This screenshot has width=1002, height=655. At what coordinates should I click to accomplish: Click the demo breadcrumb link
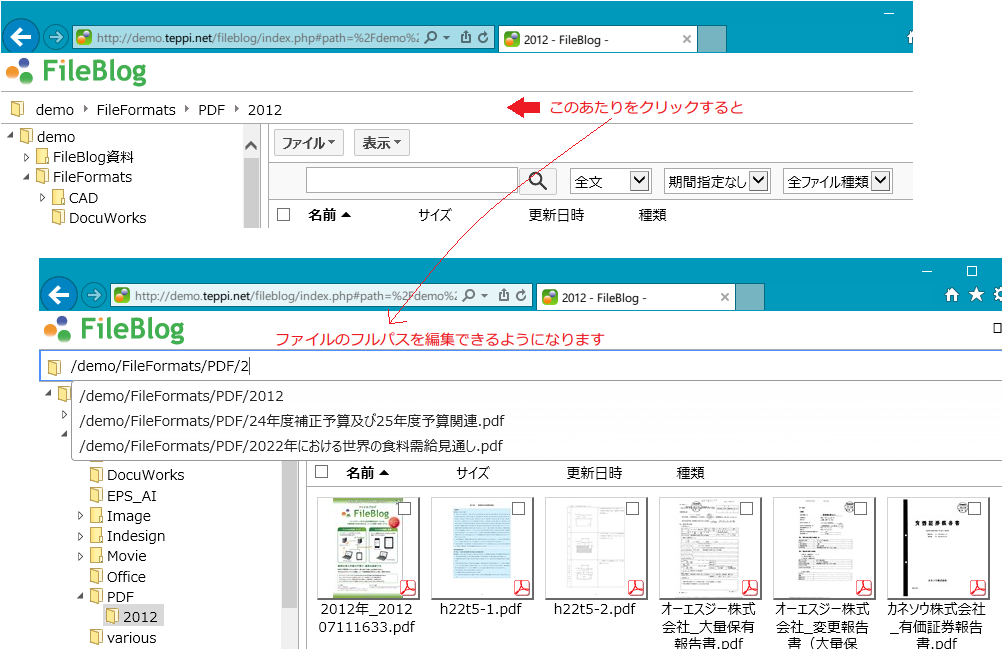[55, 110]
